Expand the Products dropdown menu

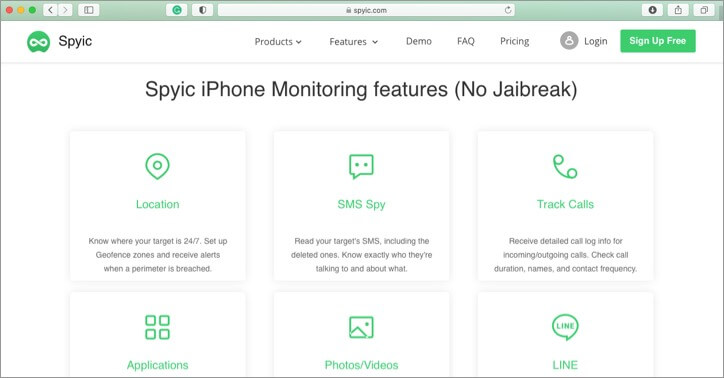278,42
